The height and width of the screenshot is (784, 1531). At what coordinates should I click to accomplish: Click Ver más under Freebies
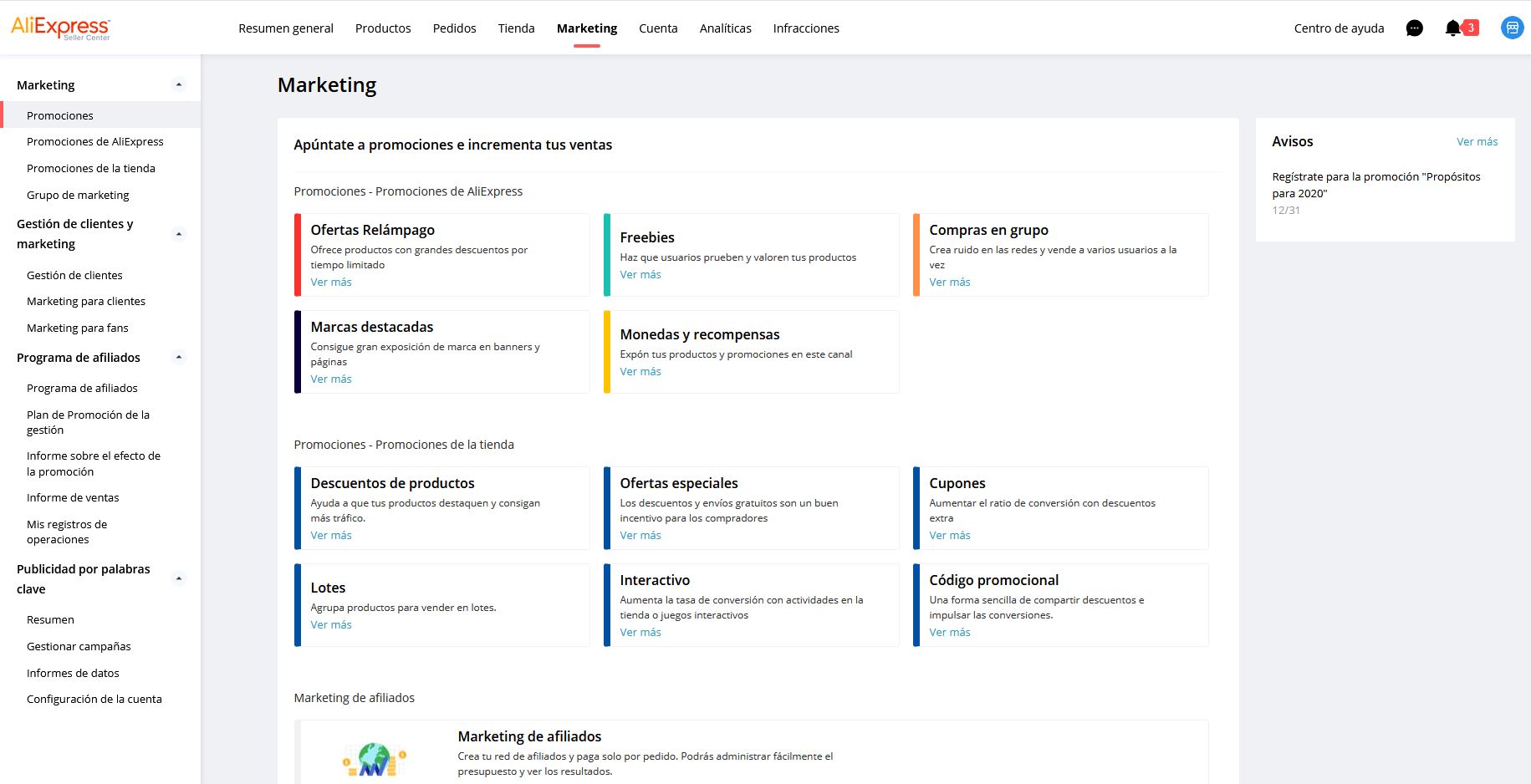(640, 275)
